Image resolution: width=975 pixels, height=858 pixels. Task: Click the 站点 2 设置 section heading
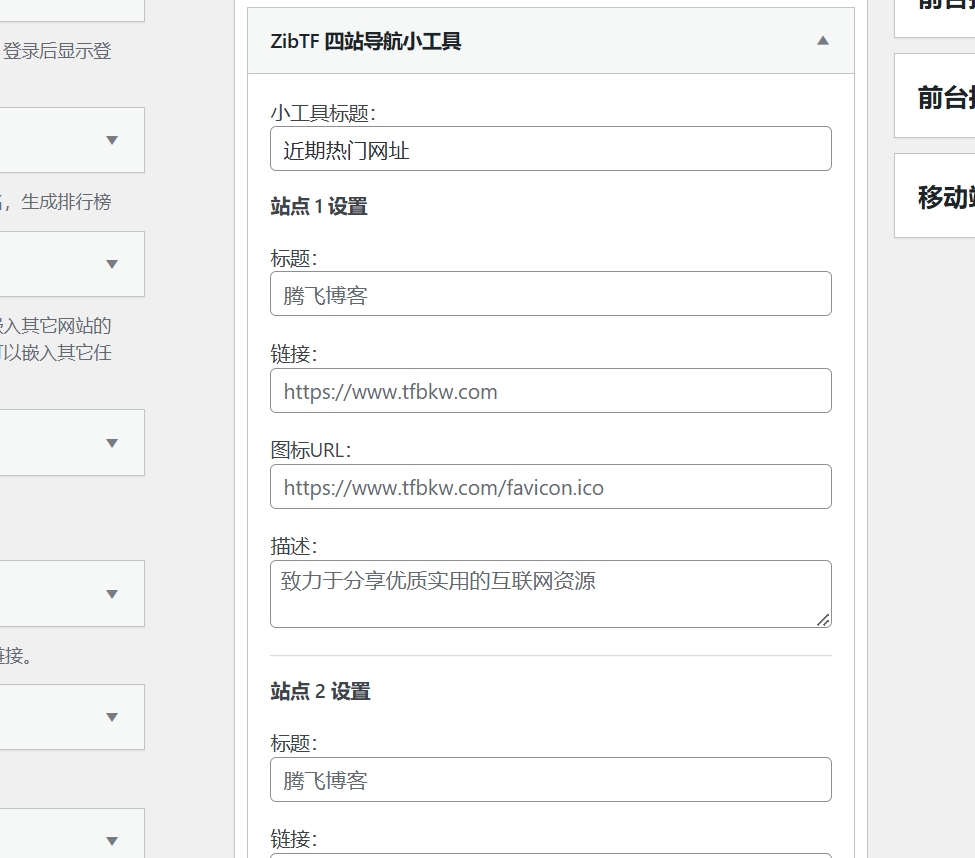point(320,692)
